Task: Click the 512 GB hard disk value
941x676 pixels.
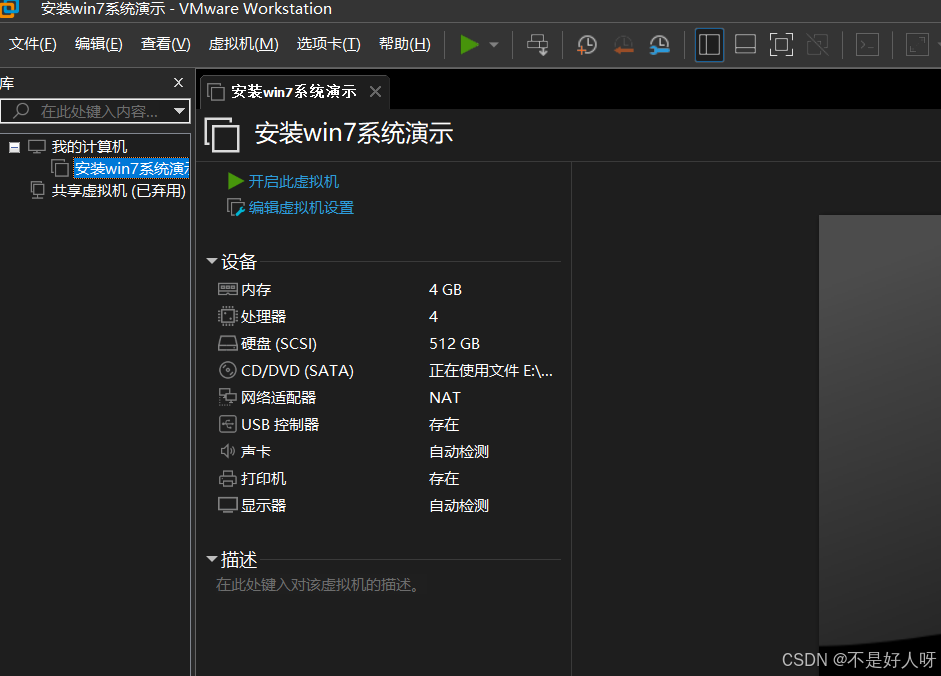Action: pyautogui.click(x=454, y=343)
